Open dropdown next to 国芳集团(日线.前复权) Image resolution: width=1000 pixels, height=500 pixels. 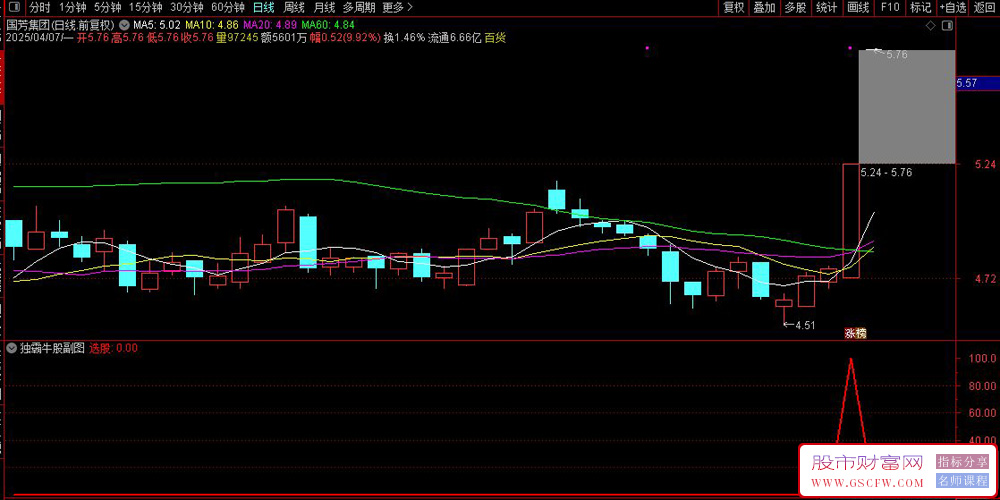pos(123,26)
